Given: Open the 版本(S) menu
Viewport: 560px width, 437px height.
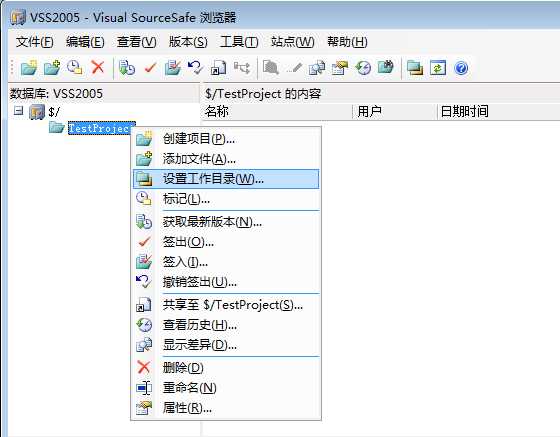Looking at the screenshot, I should pos(188,42).
